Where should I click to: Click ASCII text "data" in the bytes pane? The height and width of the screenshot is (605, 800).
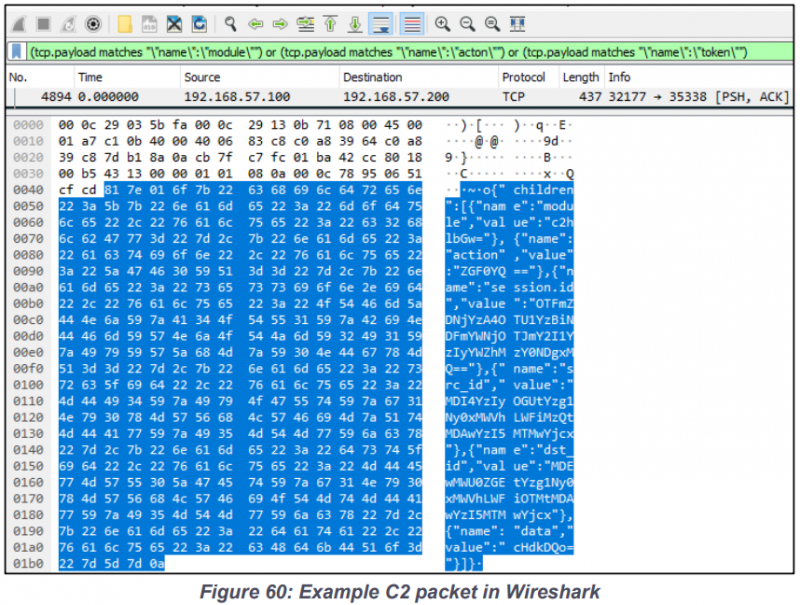point(535,531)
